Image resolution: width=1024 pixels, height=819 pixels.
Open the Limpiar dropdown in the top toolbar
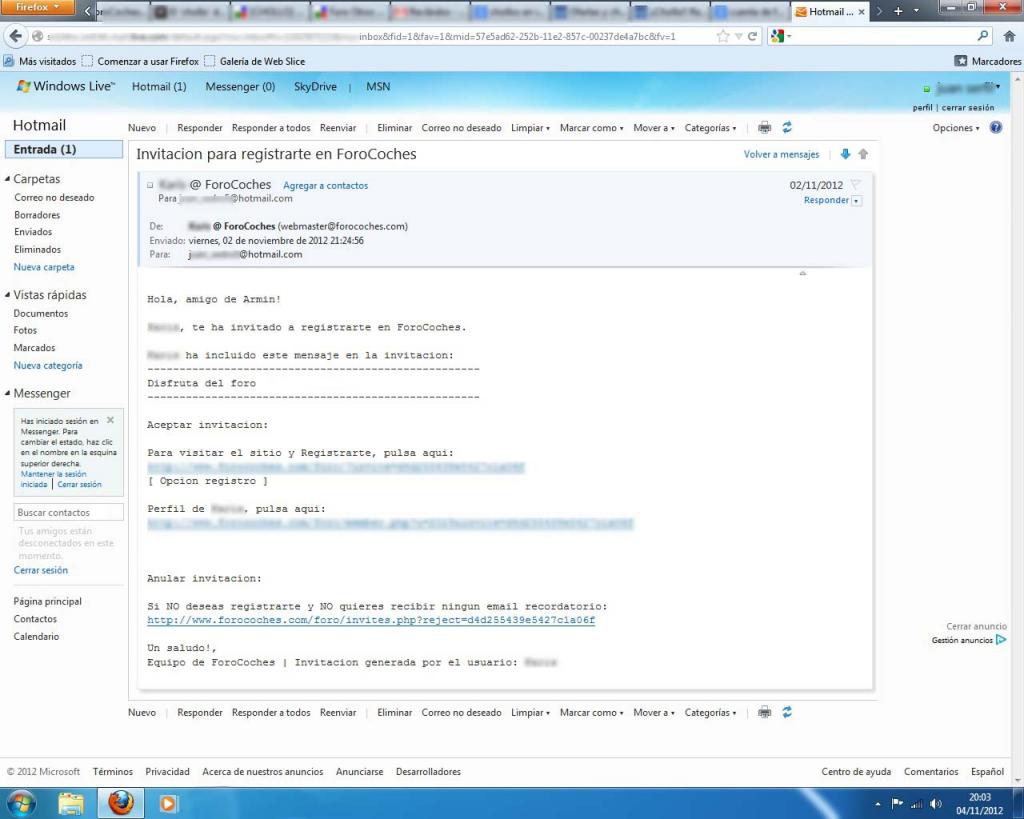point(530,128)
